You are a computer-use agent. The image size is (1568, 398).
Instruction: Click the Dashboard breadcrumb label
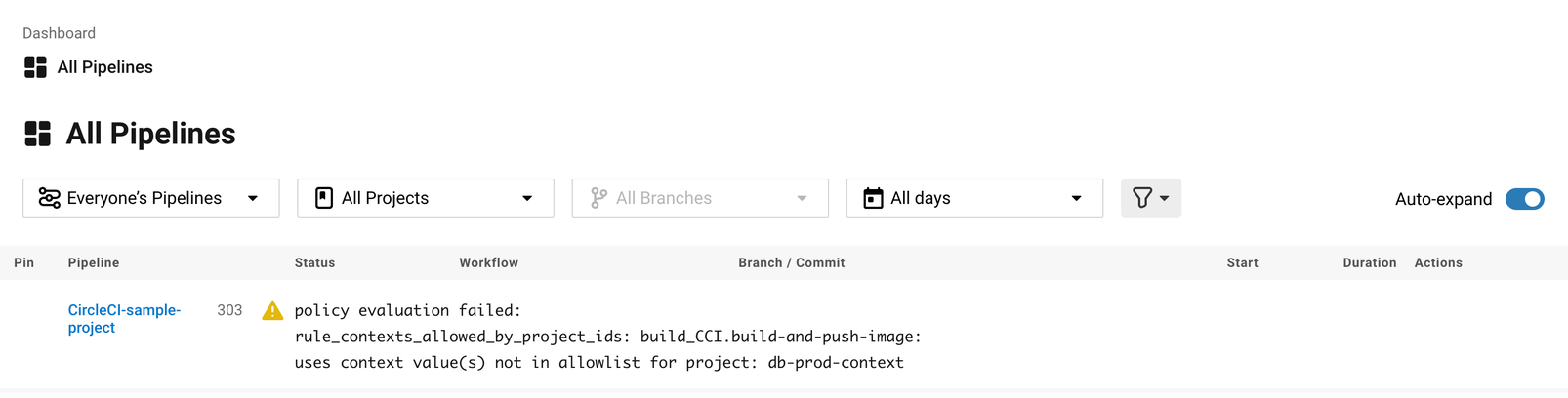pos(60,33)
